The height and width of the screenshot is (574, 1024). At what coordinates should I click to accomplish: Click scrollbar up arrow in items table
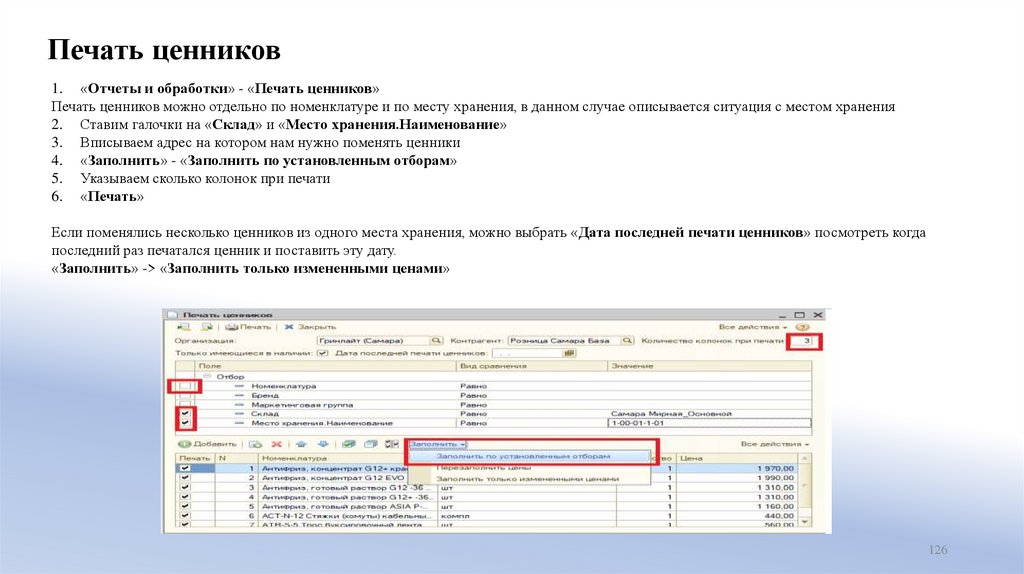click(805, 458)
